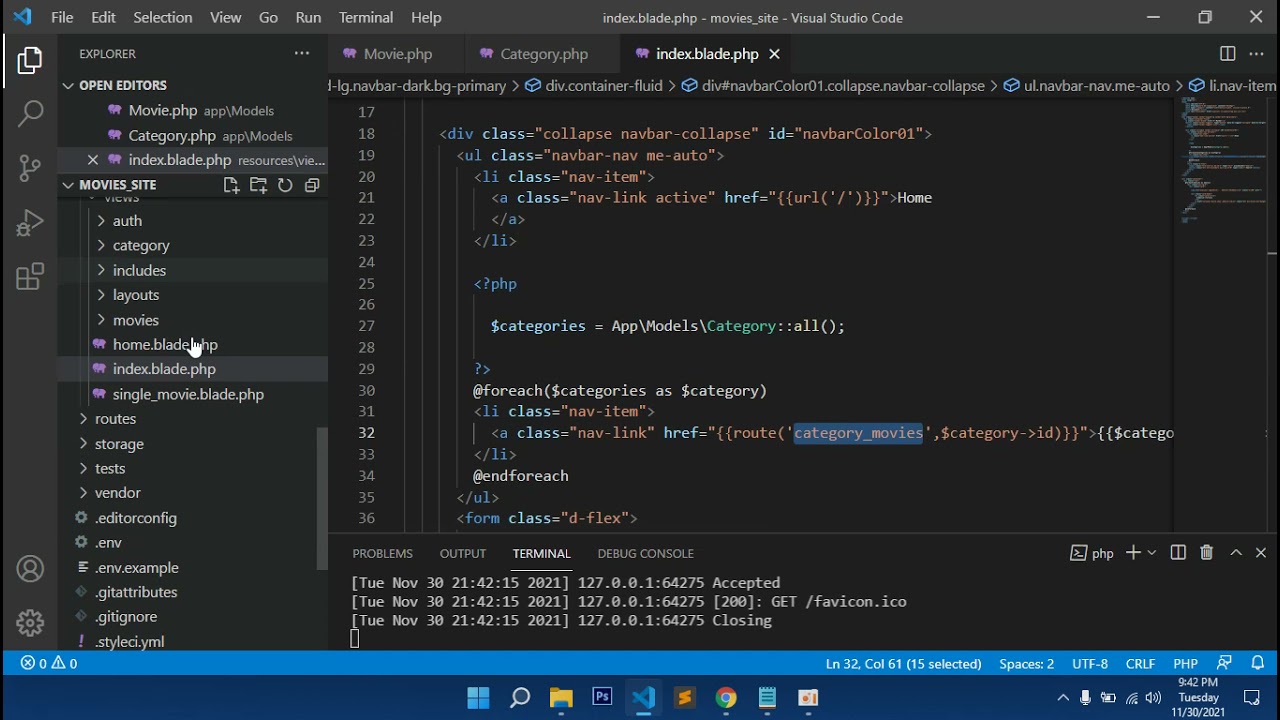Click the feedback icon in the status bar

coord(1224,664)
